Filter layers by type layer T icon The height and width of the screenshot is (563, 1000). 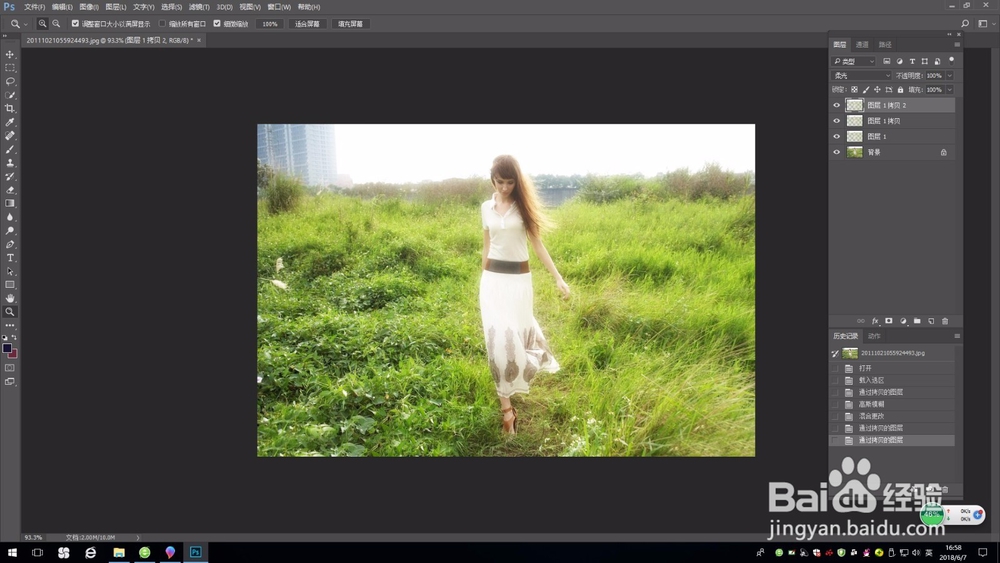pos(912,61)
